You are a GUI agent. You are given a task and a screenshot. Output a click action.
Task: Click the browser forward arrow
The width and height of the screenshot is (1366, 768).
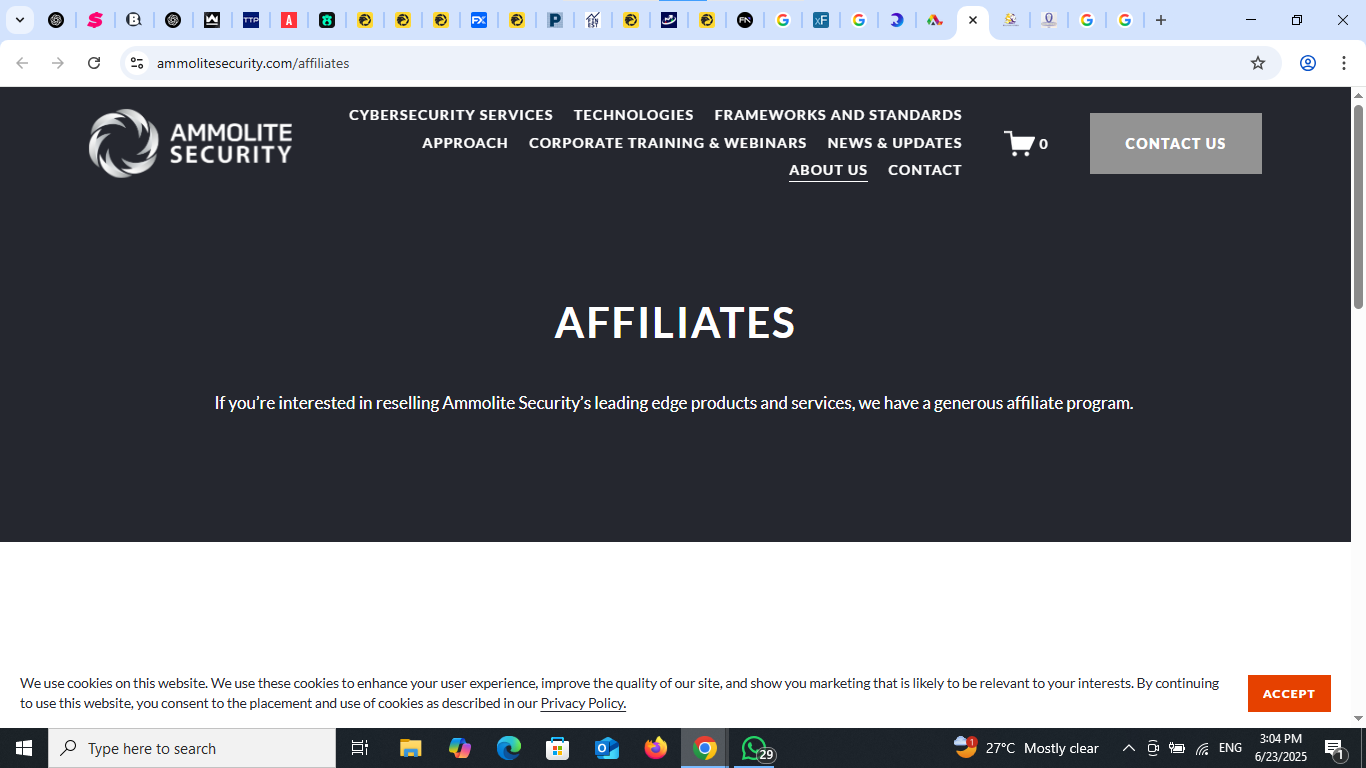[58, 63]
